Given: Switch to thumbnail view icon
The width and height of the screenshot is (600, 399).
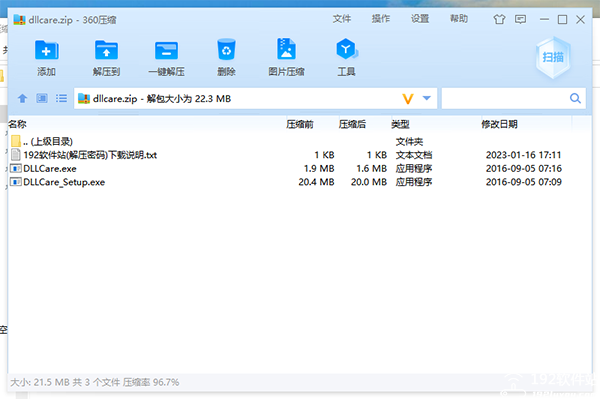Looking at the screenshot, I should click(x=42, y=98).
